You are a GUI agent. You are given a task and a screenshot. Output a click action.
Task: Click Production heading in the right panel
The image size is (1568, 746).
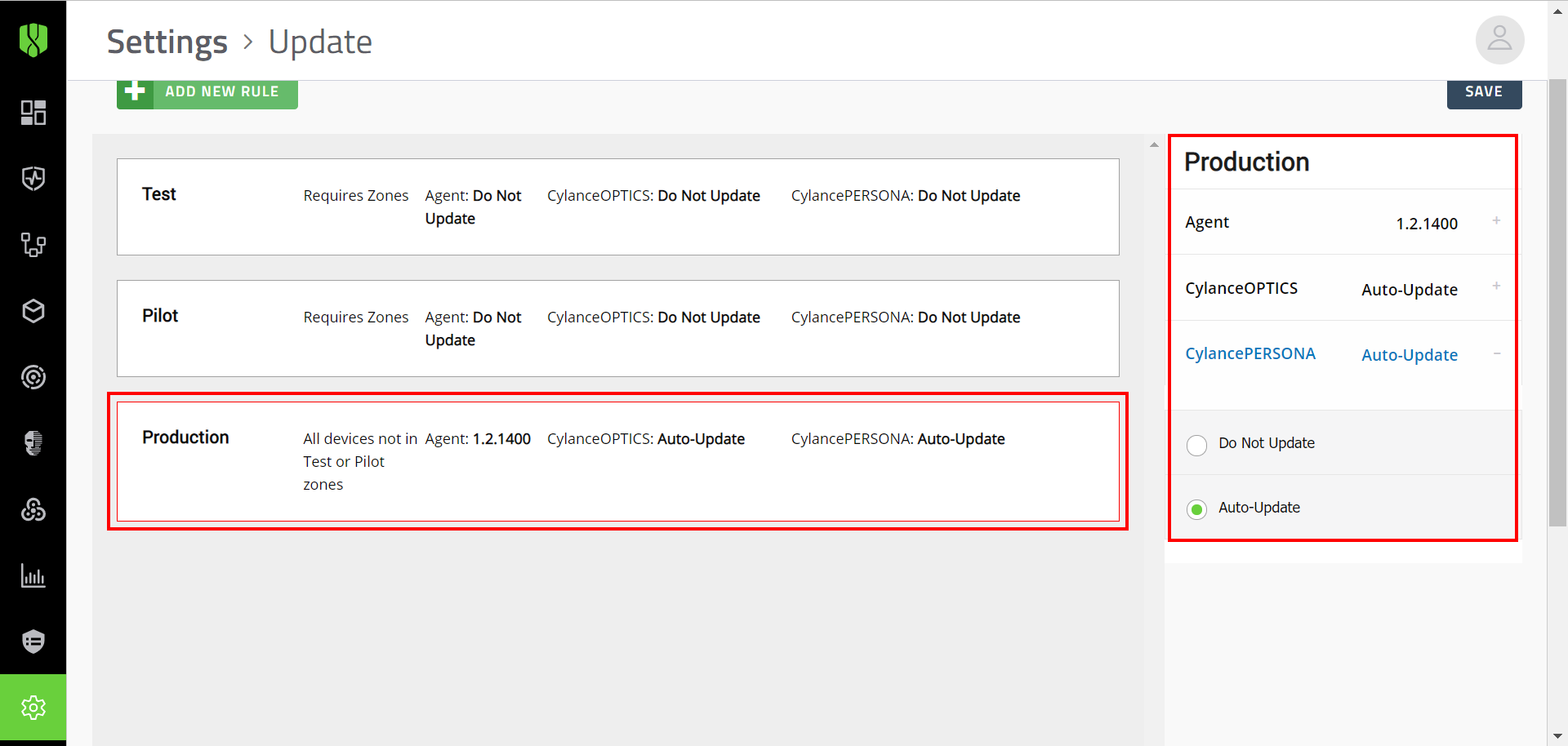pos(1247,162)
